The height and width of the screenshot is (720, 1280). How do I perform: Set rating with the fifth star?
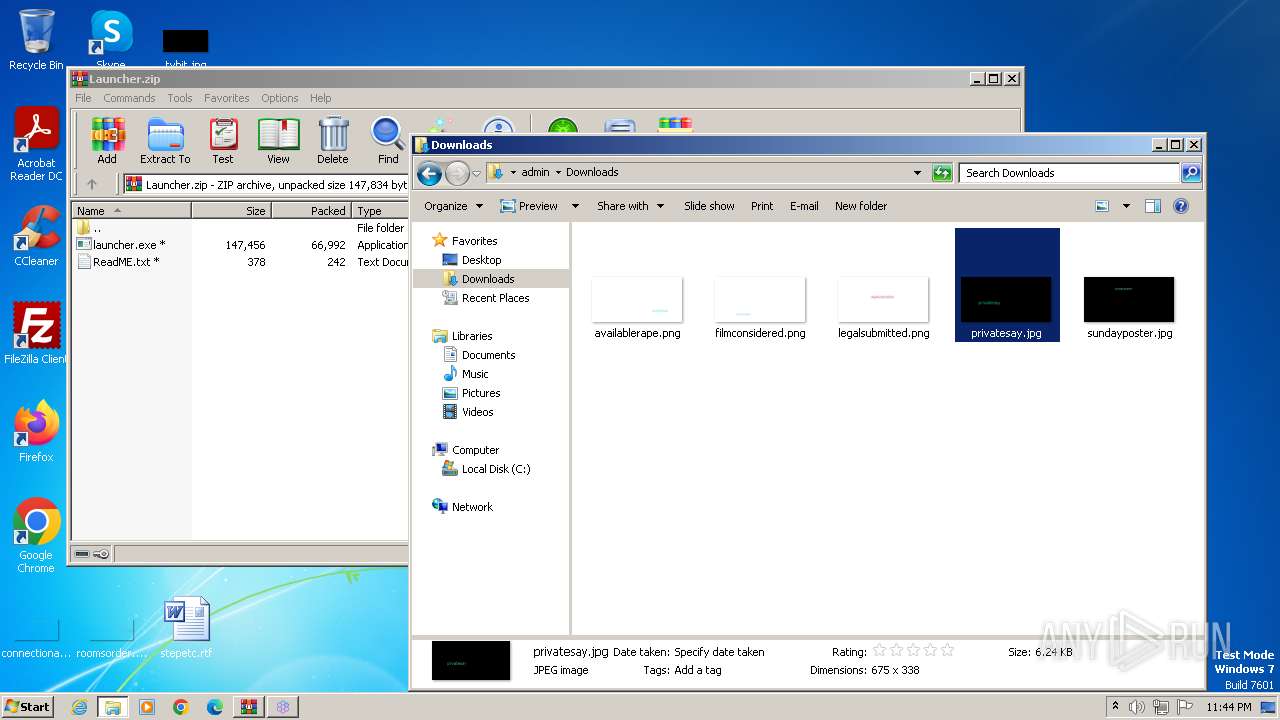[x=947, y=651]
